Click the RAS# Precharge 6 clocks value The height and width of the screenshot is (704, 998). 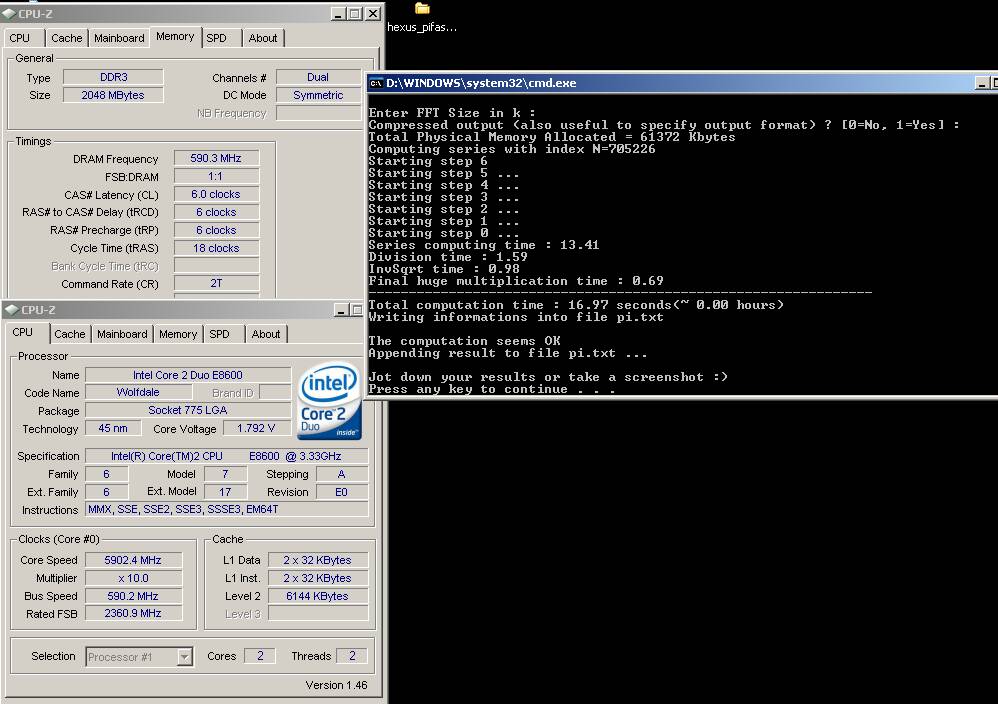click(216, 230)
